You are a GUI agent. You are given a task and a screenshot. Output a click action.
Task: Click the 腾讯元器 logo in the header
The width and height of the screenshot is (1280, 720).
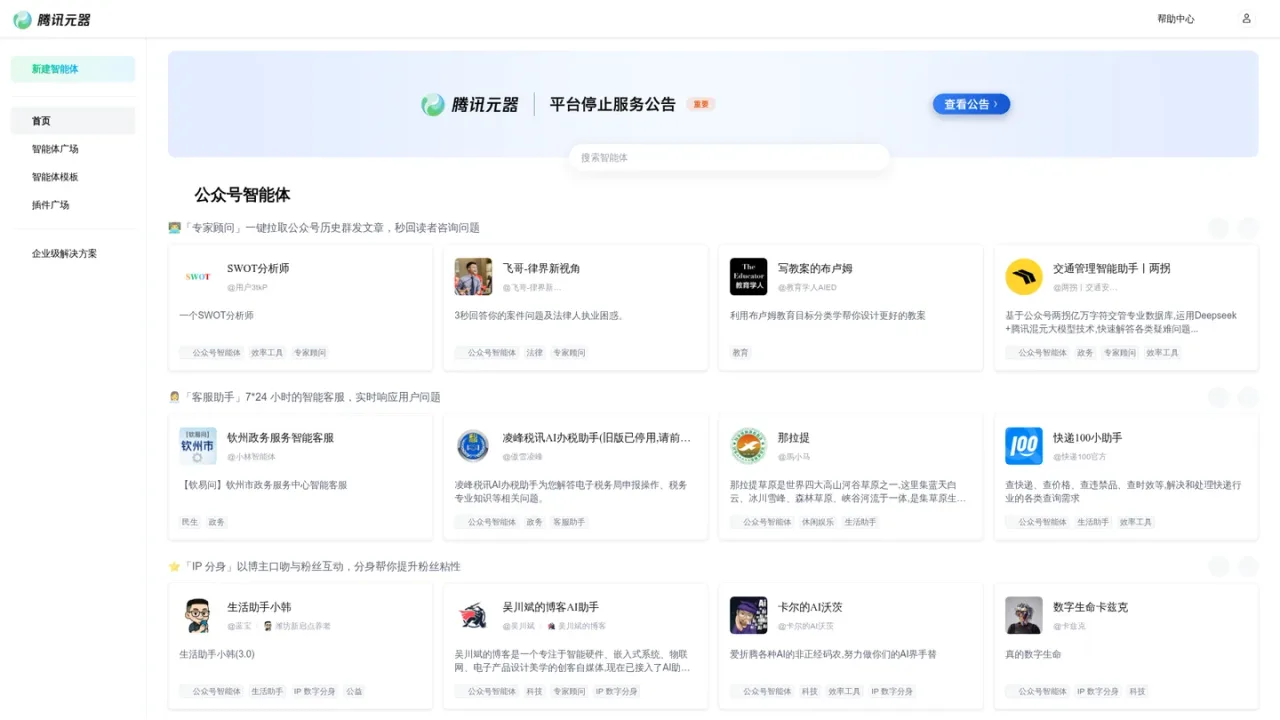click(51, 20)
